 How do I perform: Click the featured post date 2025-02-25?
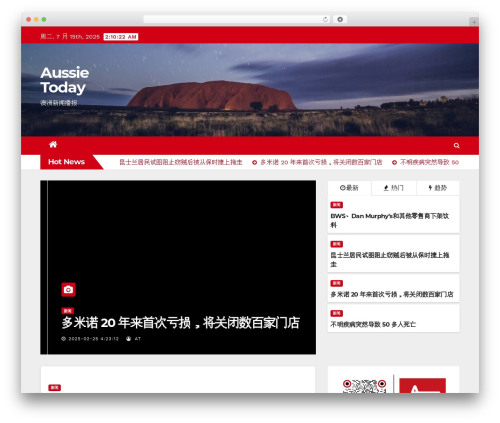[x=93, y=339]
